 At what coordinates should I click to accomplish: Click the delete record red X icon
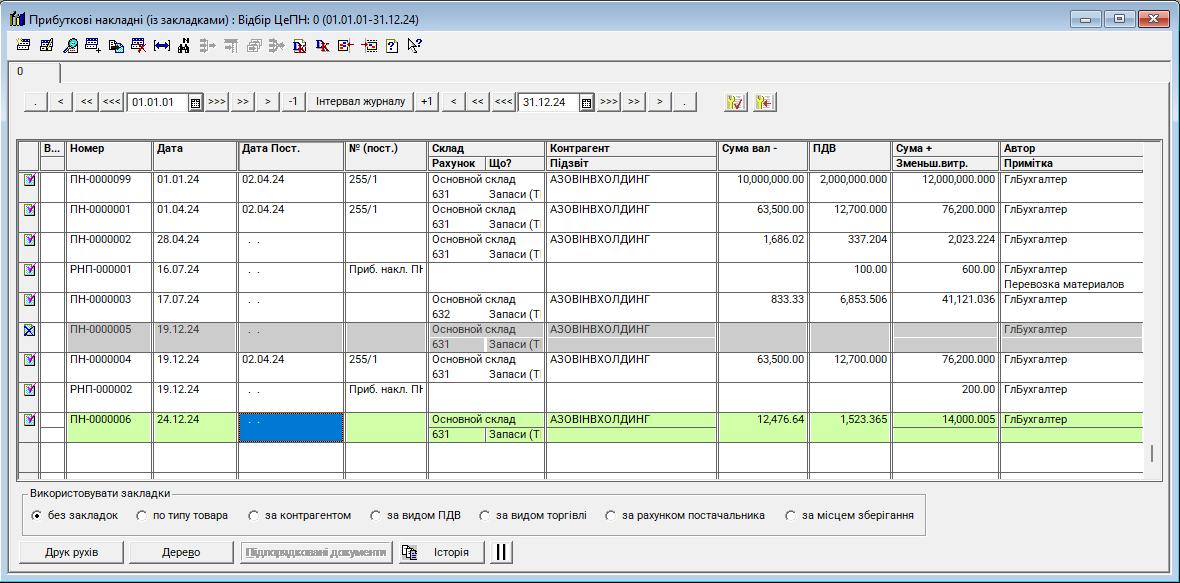coord(139,45)
